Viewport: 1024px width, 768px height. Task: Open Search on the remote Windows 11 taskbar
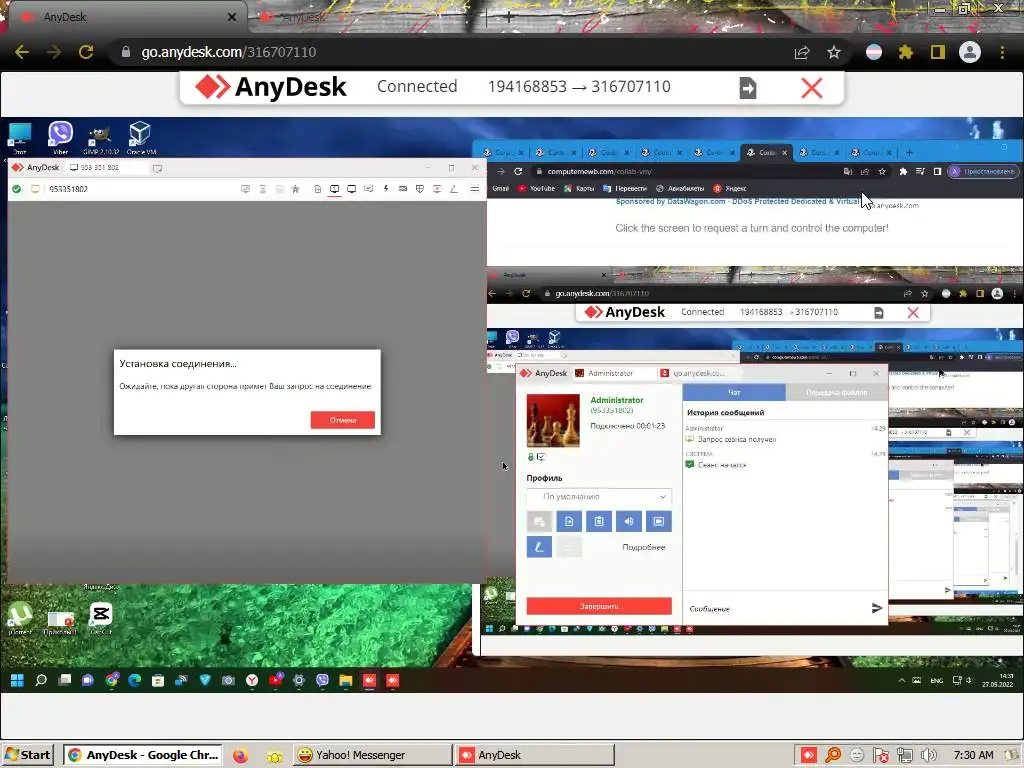41,680
